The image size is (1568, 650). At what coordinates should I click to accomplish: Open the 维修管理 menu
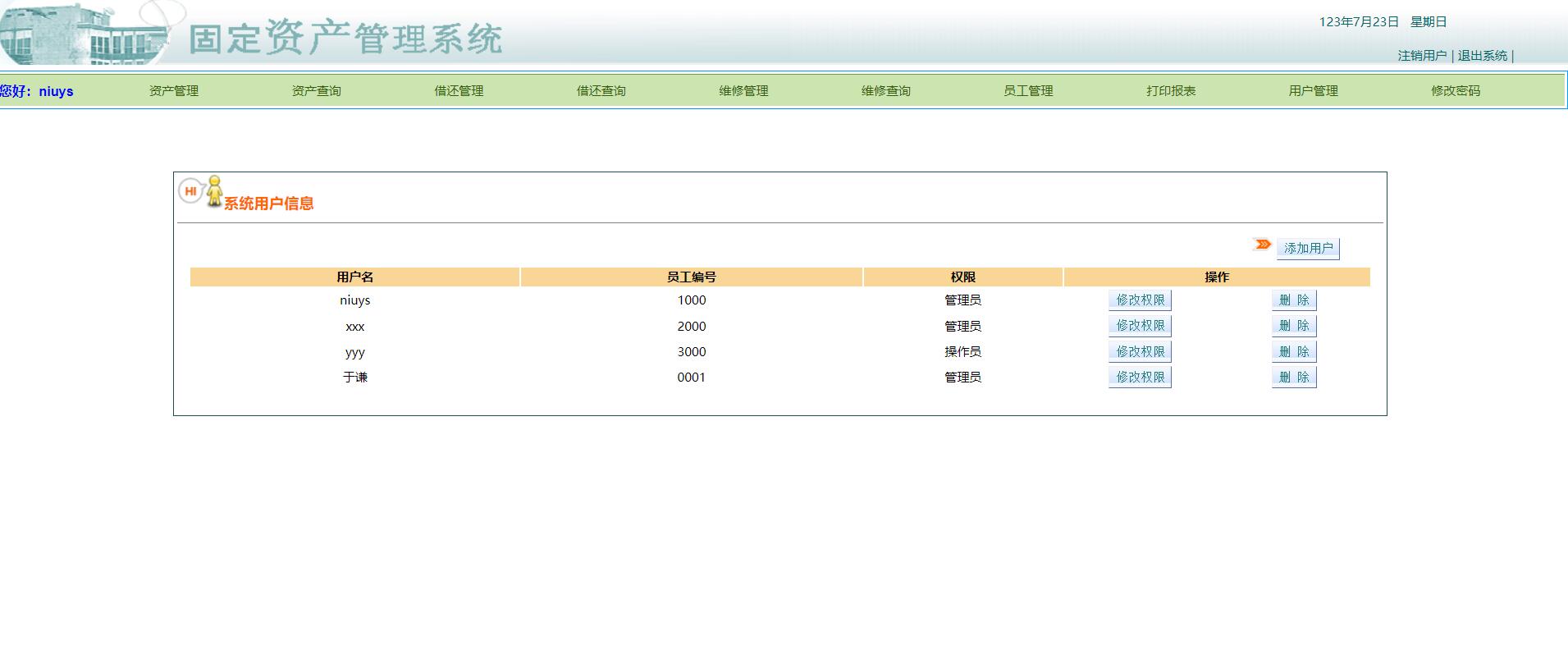pyautogui.click(x=743, y=91)
